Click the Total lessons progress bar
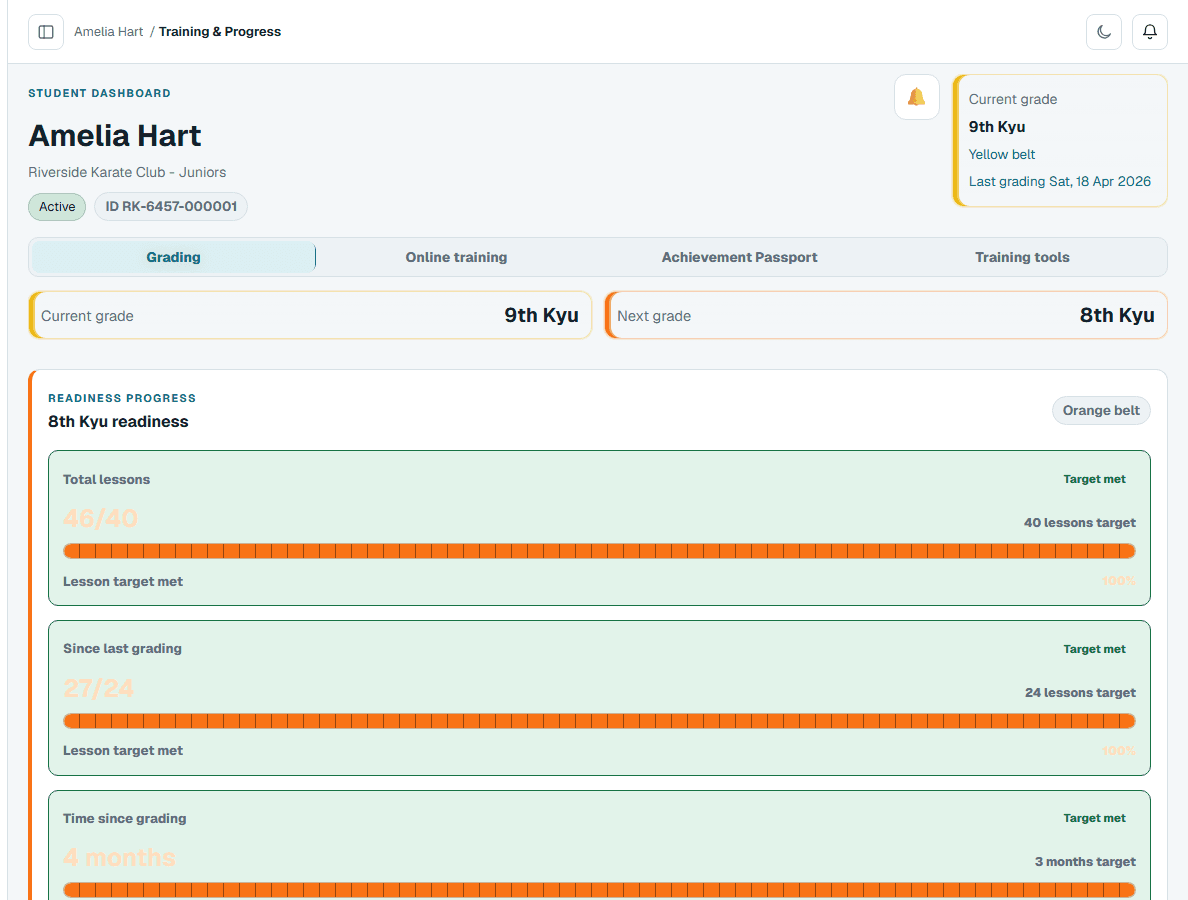The height and width of the screenshot is (900, 1188). click(599, 551)
